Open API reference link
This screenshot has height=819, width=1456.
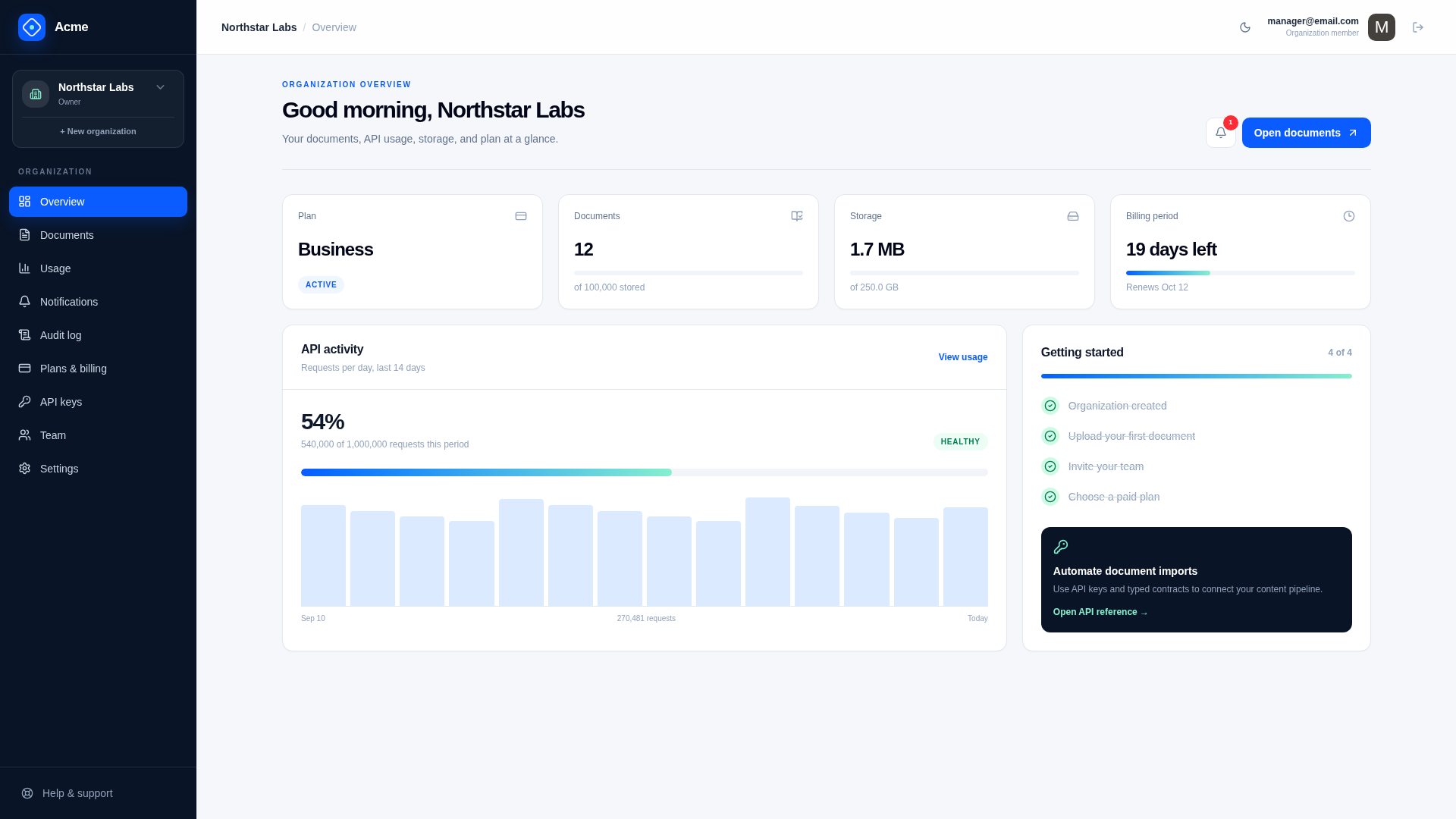click(1100, 612)
